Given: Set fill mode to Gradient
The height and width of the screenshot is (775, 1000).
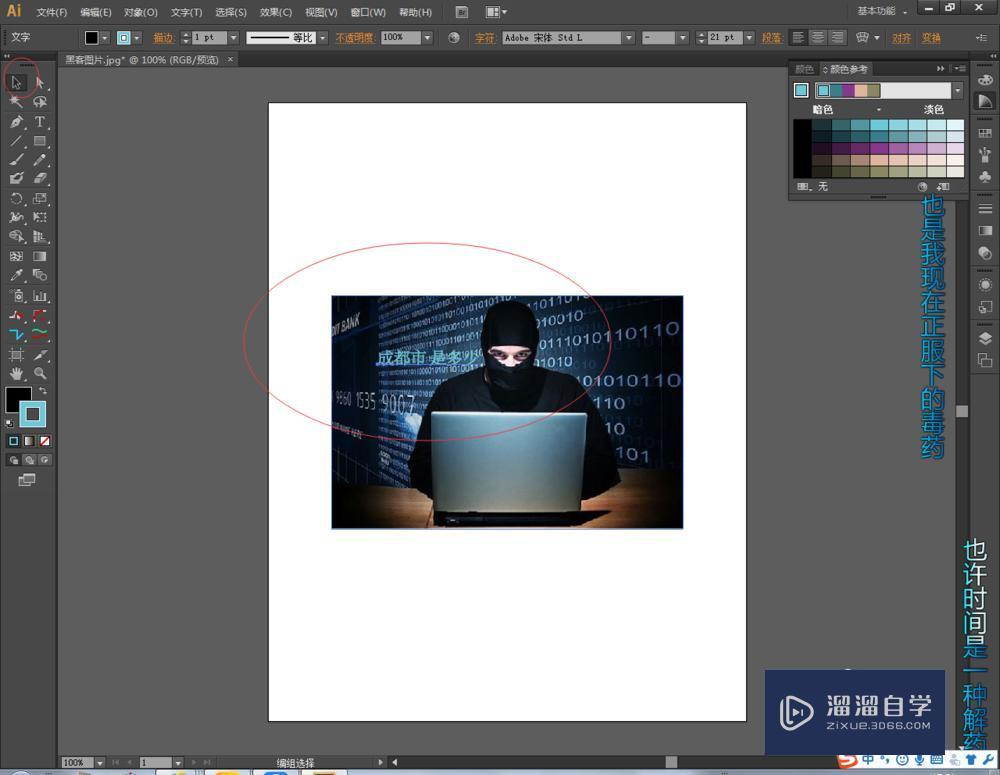Looking at the screenshot, I should click(29, 441).
